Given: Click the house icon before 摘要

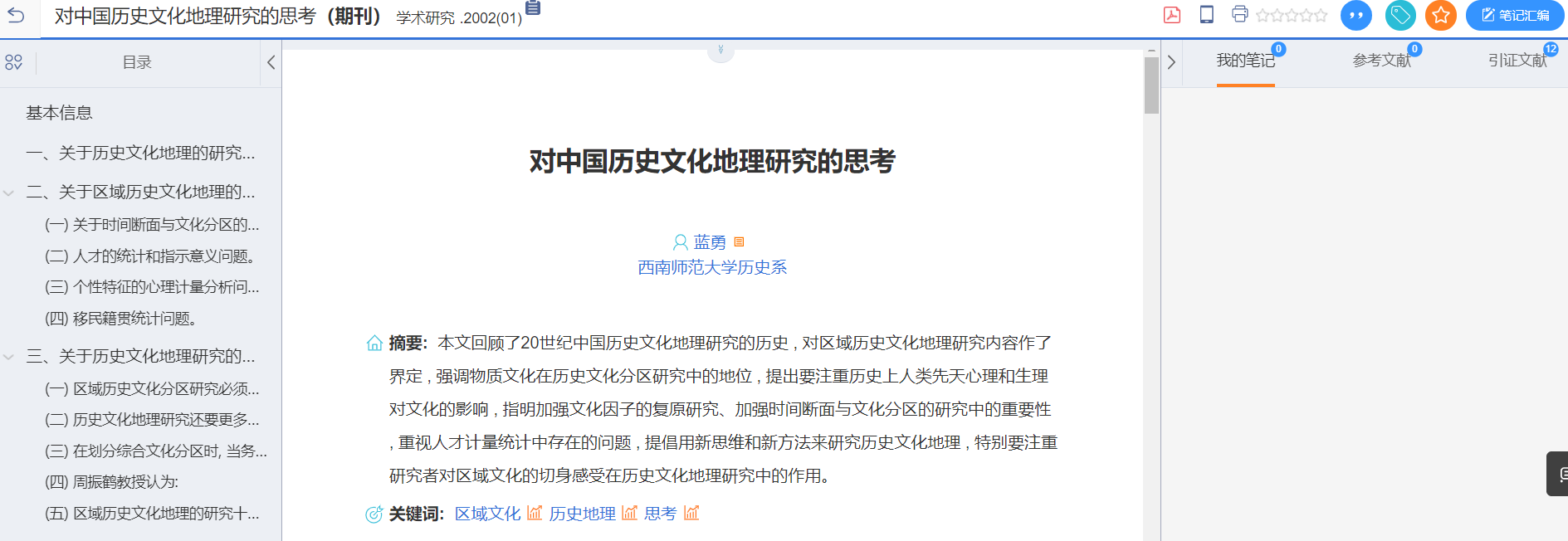Looking at the screenshot, I should [x=374, y=344].
